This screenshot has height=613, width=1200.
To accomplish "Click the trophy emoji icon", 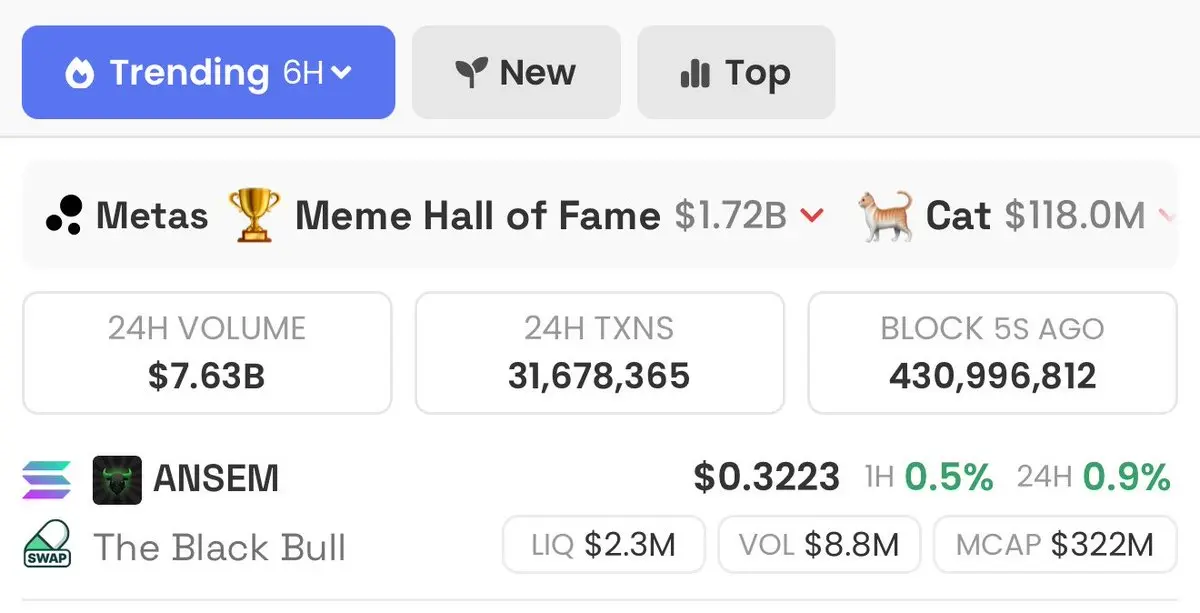I will (x=254, y=215).
